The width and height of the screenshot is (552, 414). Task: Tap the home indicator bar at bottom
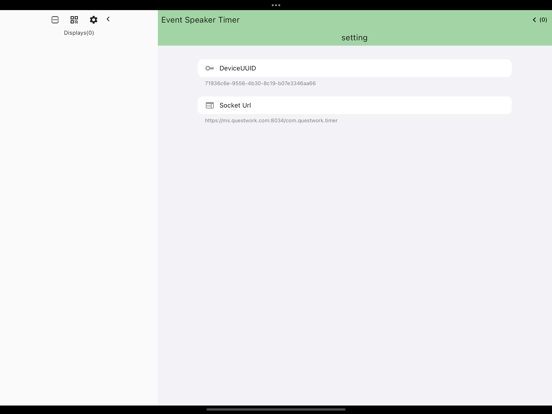point(276,409)
